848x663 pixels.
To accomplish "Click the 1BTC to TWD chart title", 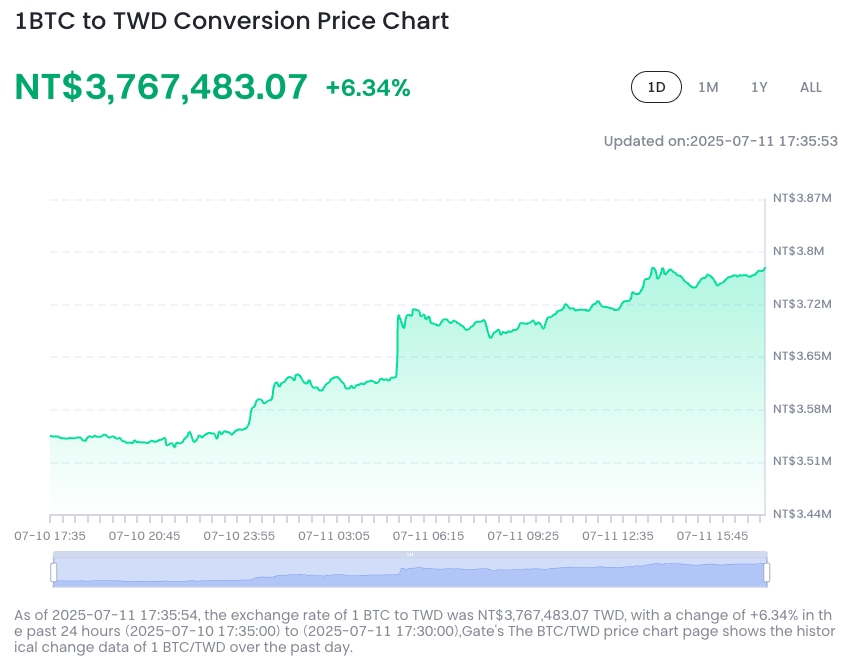I will [231, 21].
